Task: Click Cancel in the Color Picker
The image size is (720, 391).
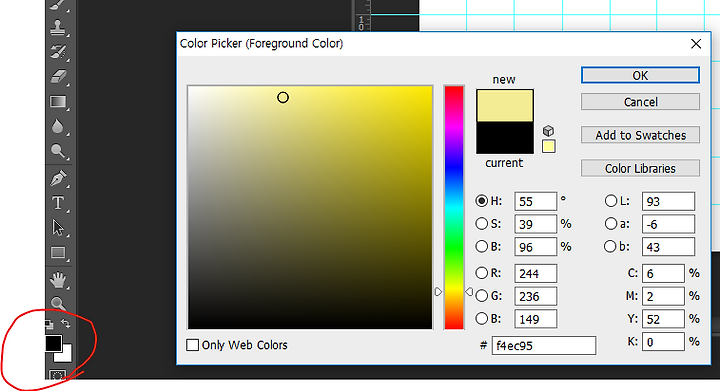Action: pyautogui.click(x=640, y=102)
